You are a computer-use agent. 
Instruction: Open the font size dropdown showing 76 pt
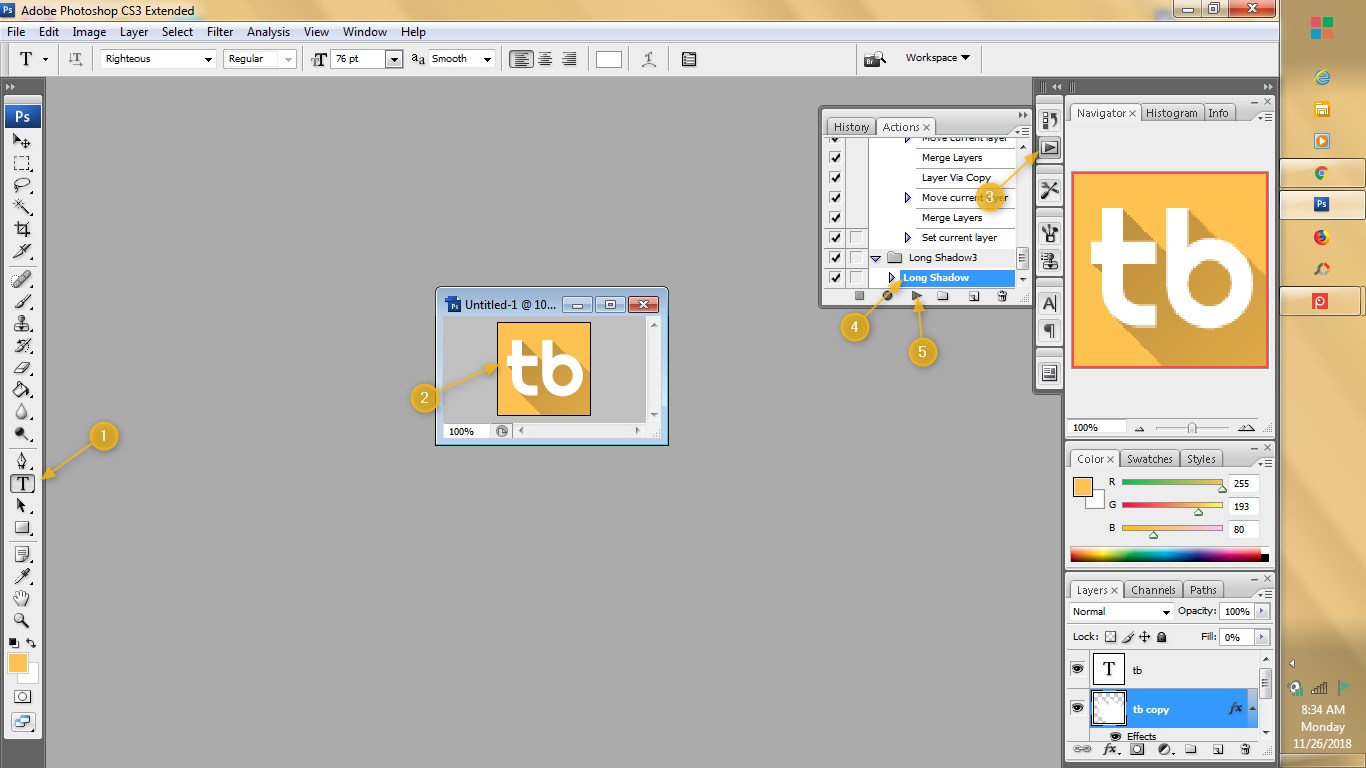coord(394,59)
